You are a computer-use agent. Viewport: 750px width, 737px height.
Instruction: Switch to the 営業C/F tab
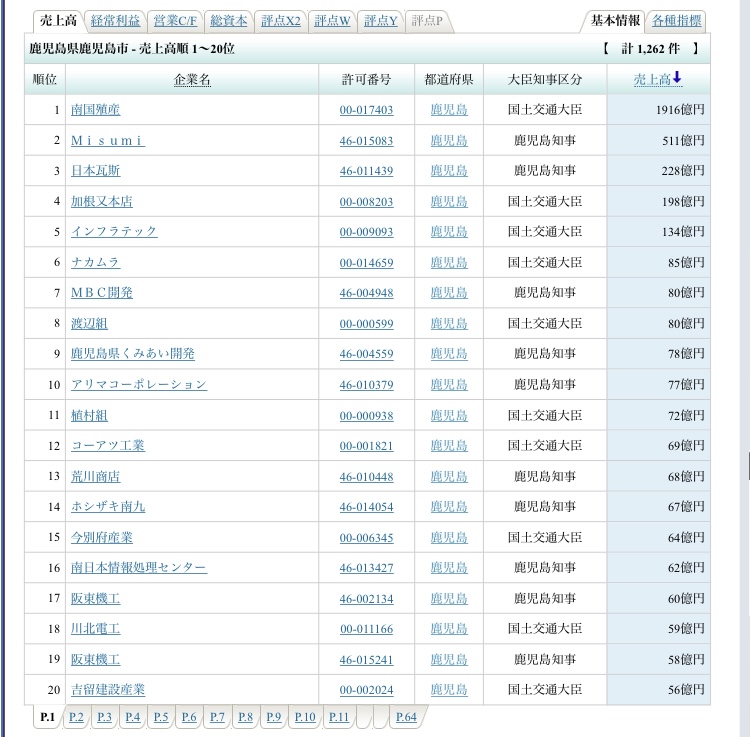[x=175, y=21]
